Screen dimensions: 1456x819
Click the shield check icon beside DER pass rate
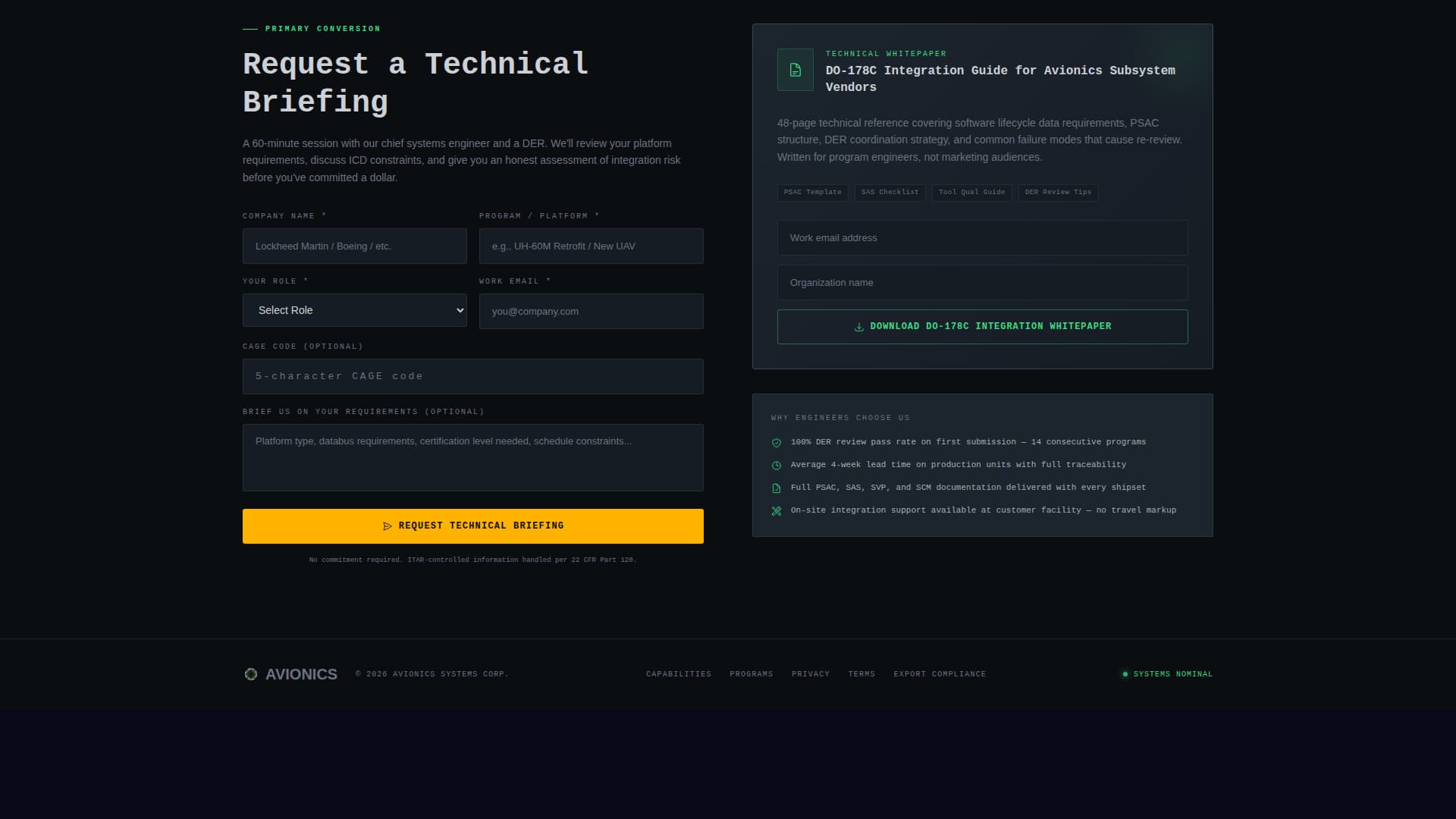click(x=776, y=442)
